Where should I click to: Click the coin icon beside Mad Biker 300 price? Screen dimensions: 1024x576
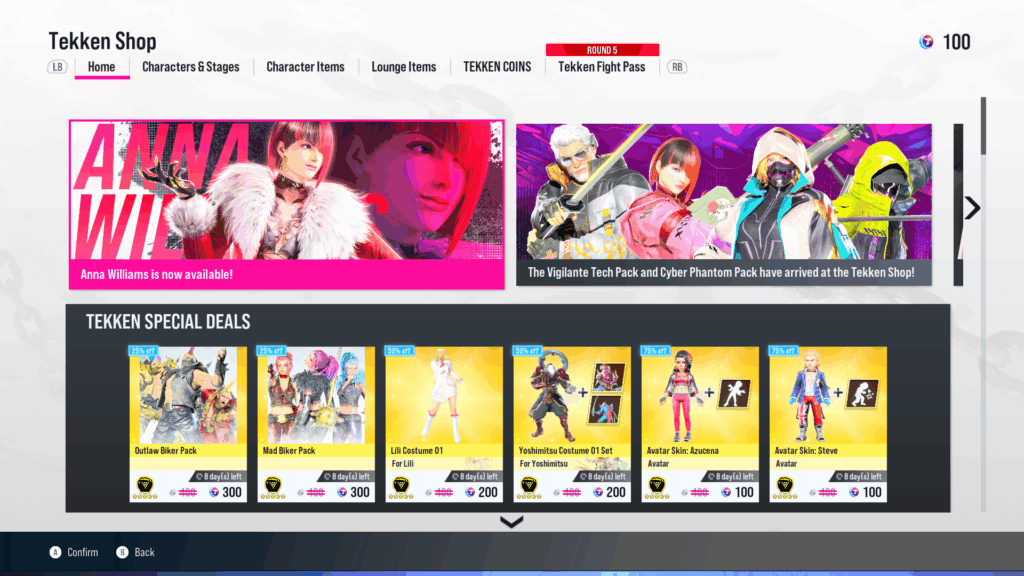pos(342,492)
